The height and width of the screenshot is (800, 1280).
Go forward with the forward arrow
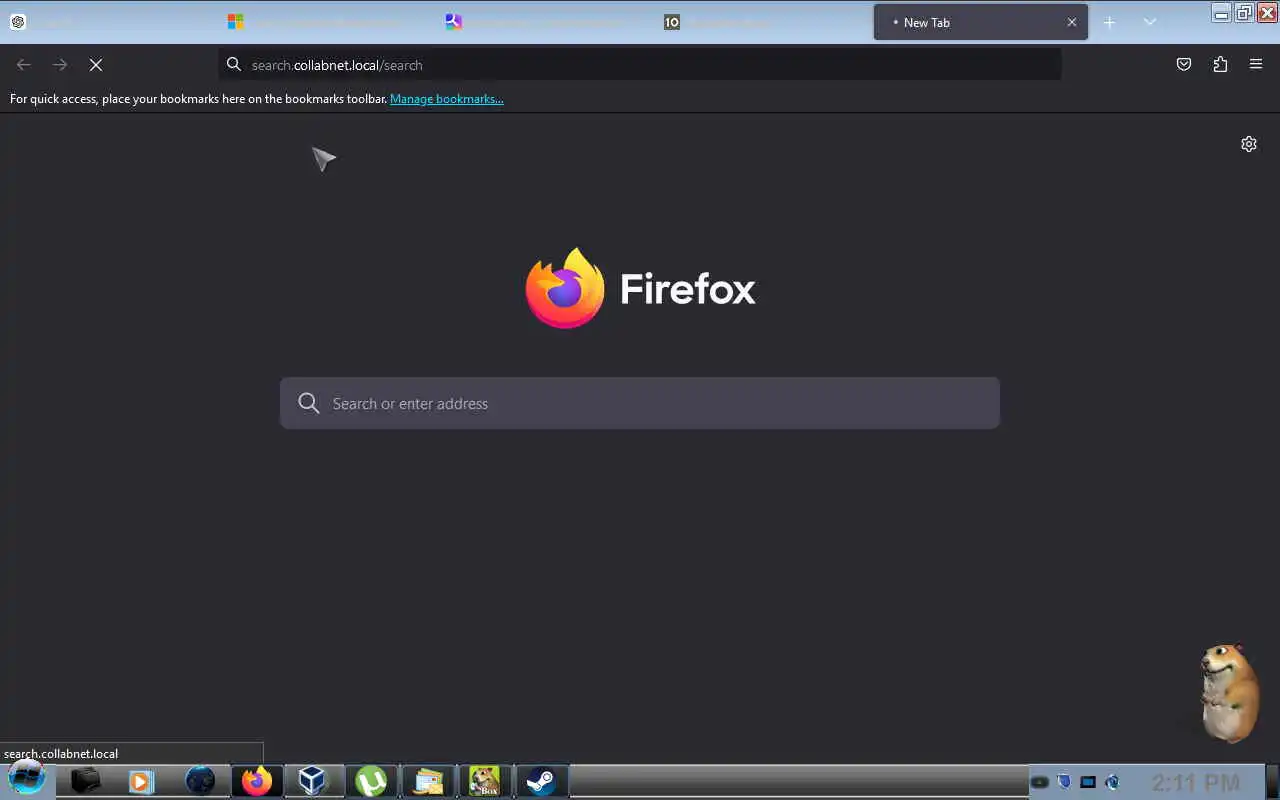[60, 64]
